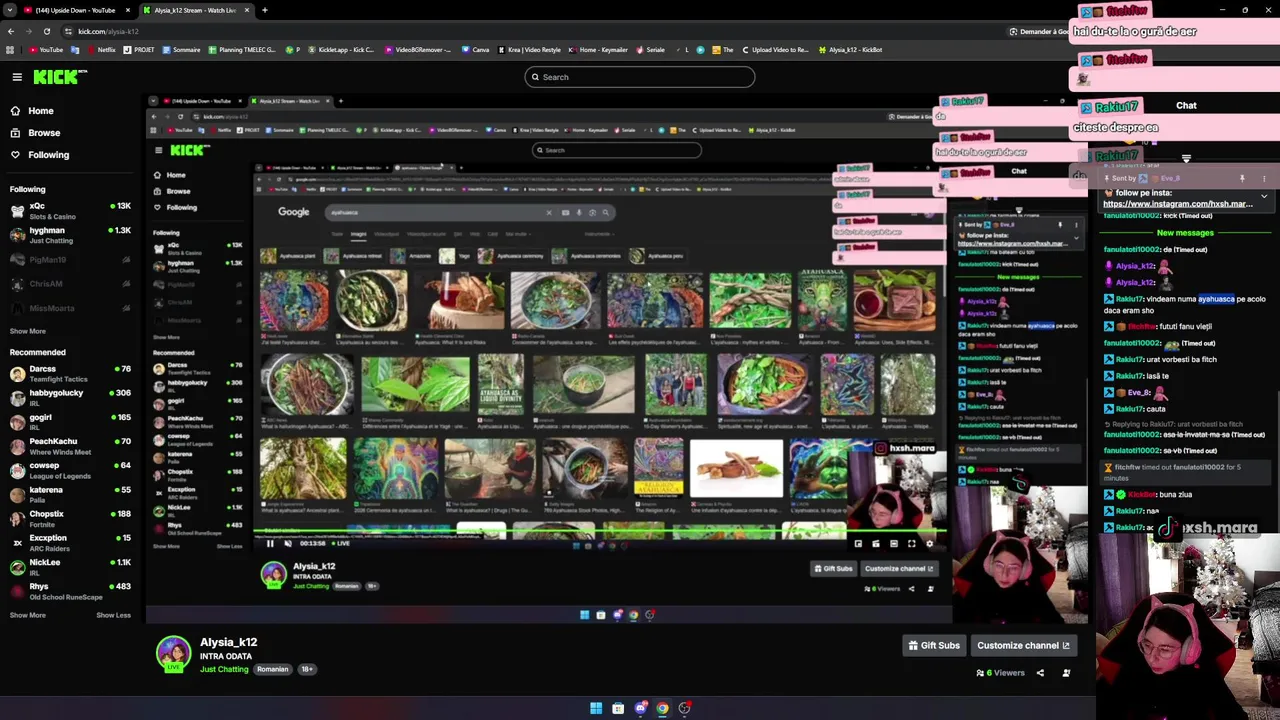Click the Romanian language tag
Viewport: 1280px width, 720px height.
[272, 669]
